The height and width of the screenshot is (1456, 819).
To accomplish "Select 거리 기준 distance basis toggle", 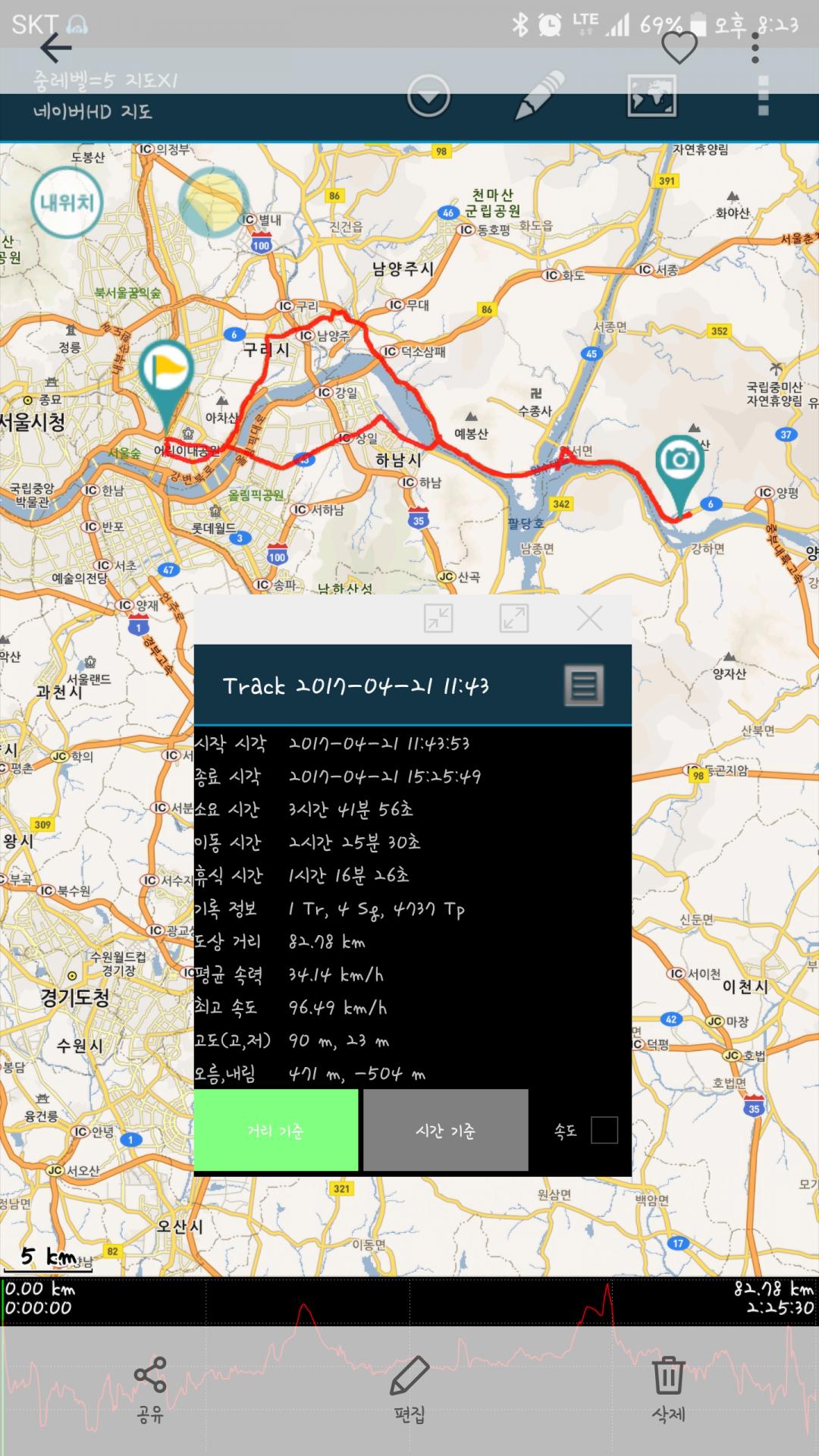I will click(276, 1130).
